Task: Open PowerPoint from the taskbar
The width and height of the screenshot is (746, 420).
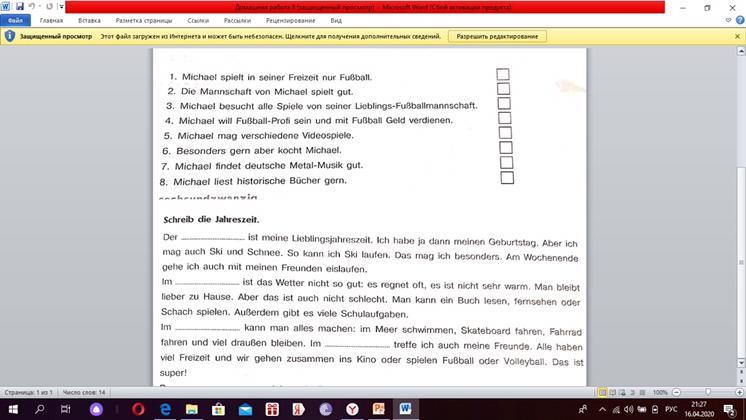Action: click(379, 409)
